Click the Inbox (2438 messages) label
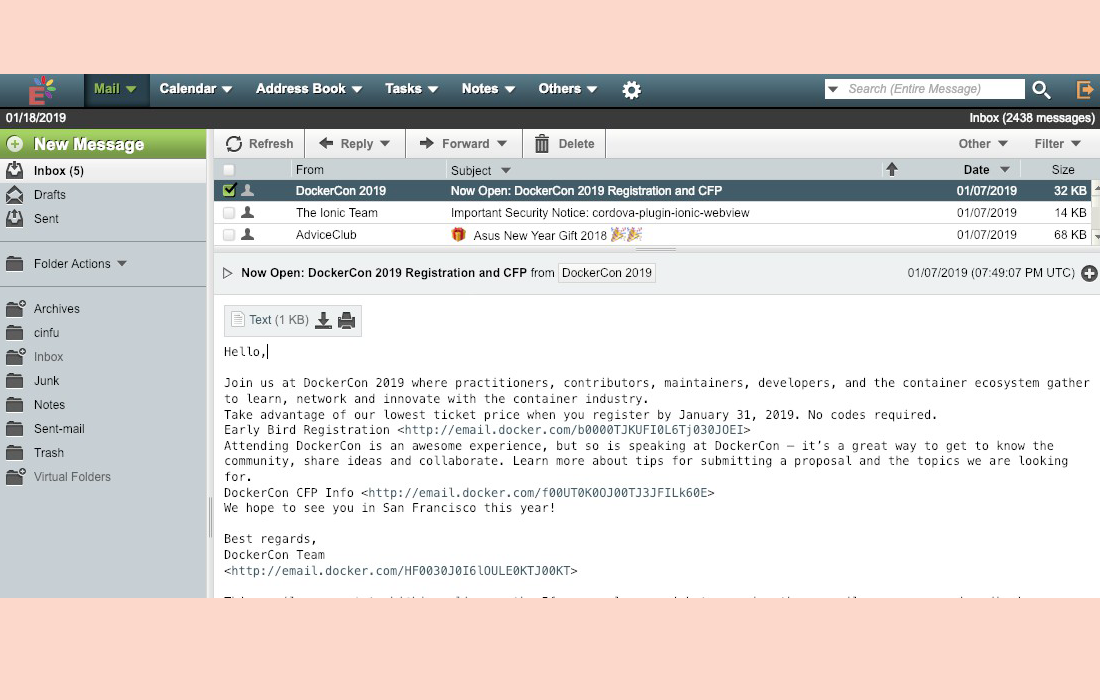 [x=1031, y=118]
